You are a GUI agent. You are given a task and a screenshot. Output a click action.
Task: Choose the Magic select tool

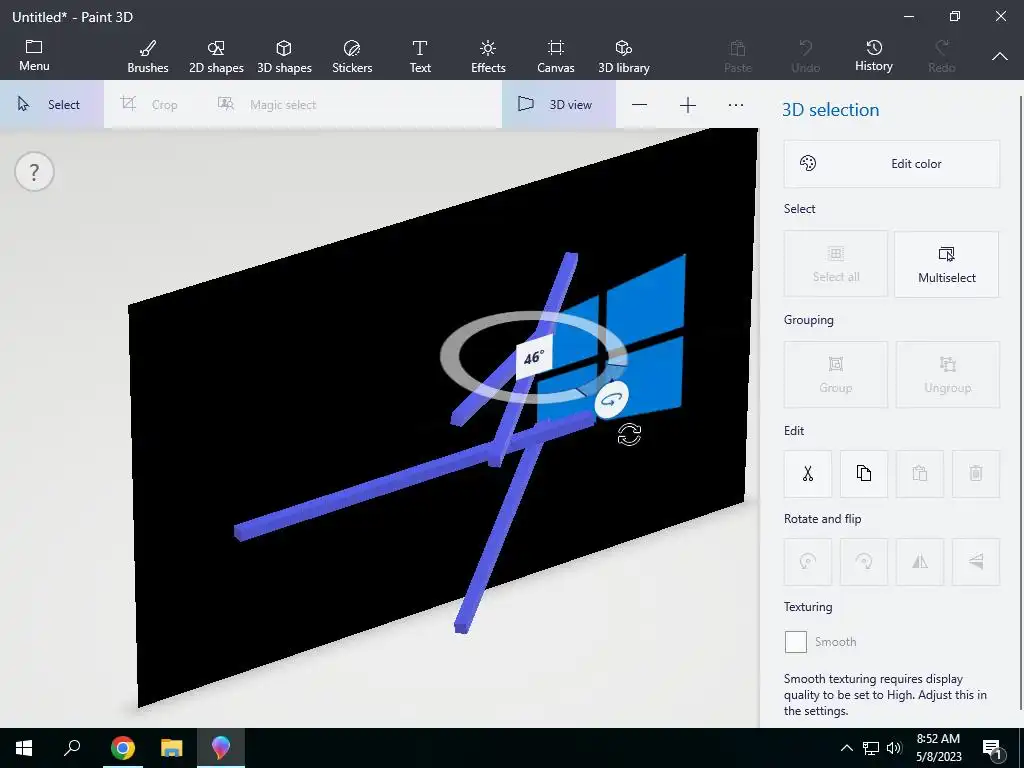click(266, 104)
